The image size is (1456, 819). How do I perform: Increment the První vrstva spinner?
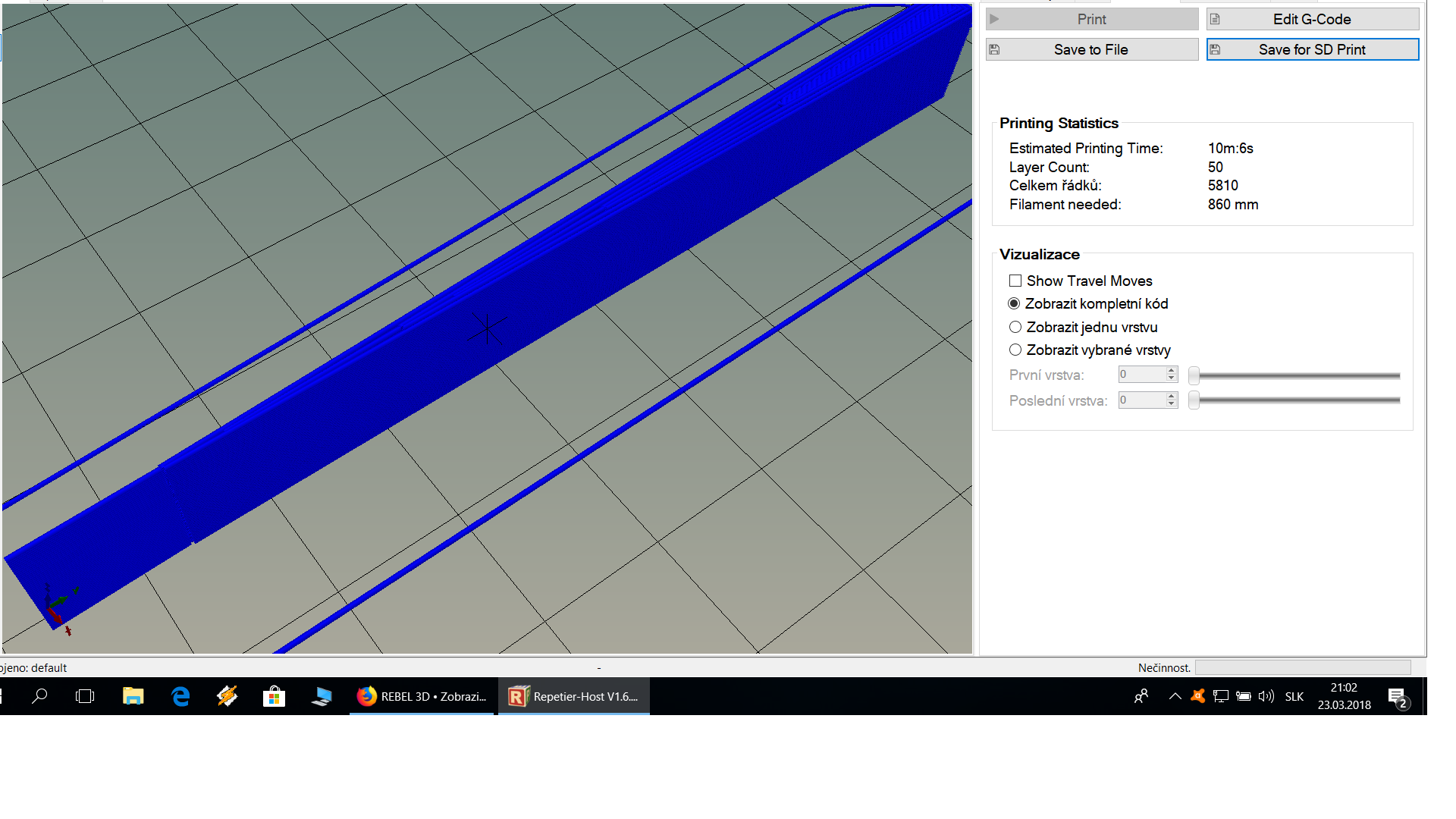click(x=1172, y=370)
